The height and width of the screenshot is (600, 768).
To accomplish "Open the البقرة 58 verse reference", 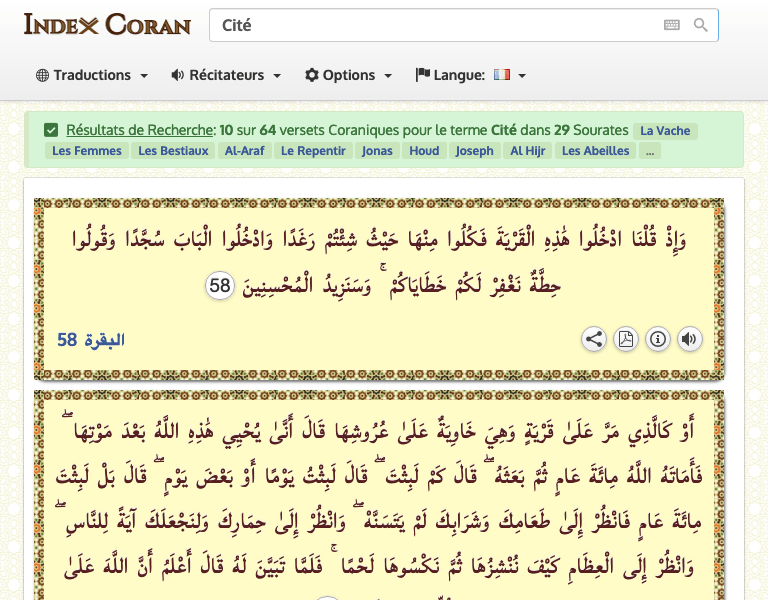I will 91,339.
